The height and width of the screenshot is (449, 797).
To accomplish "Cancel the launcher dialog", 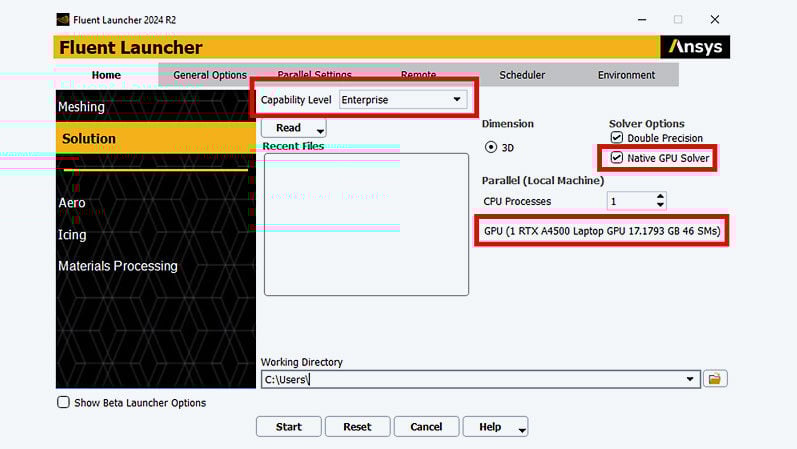I will point(426,427).
